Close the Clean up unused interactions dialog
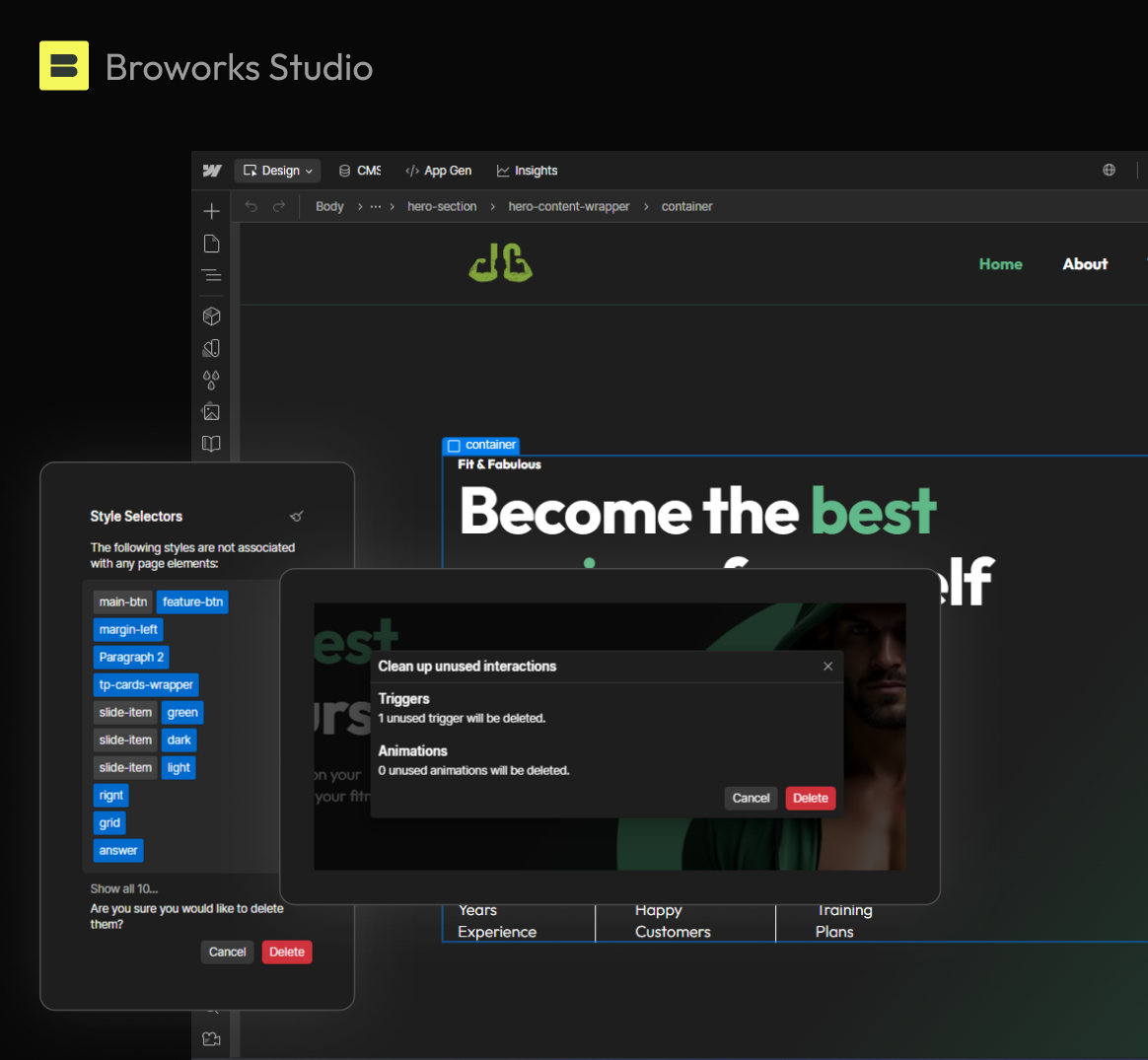The height and width of the screenshot is (1060, 1148). click(828, 667)
